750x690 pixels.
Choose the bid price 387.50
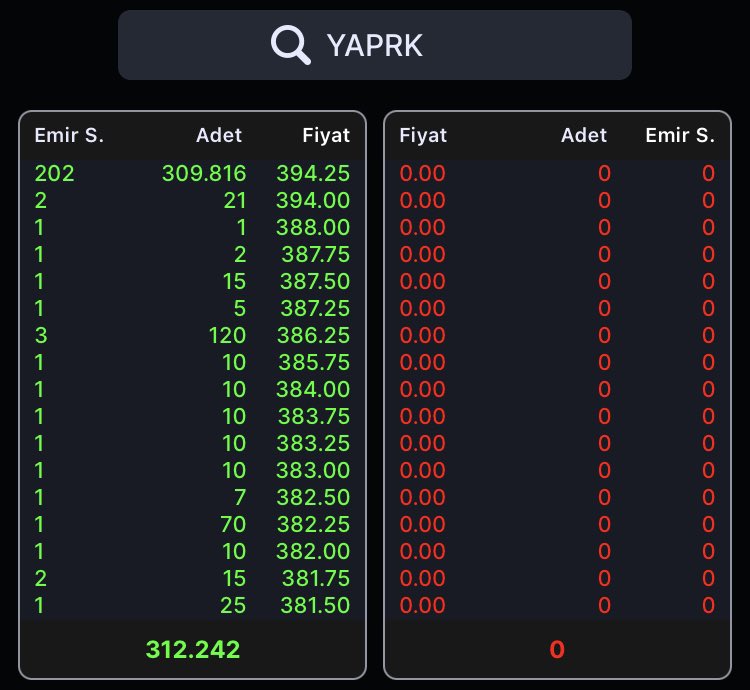point(315,281)
